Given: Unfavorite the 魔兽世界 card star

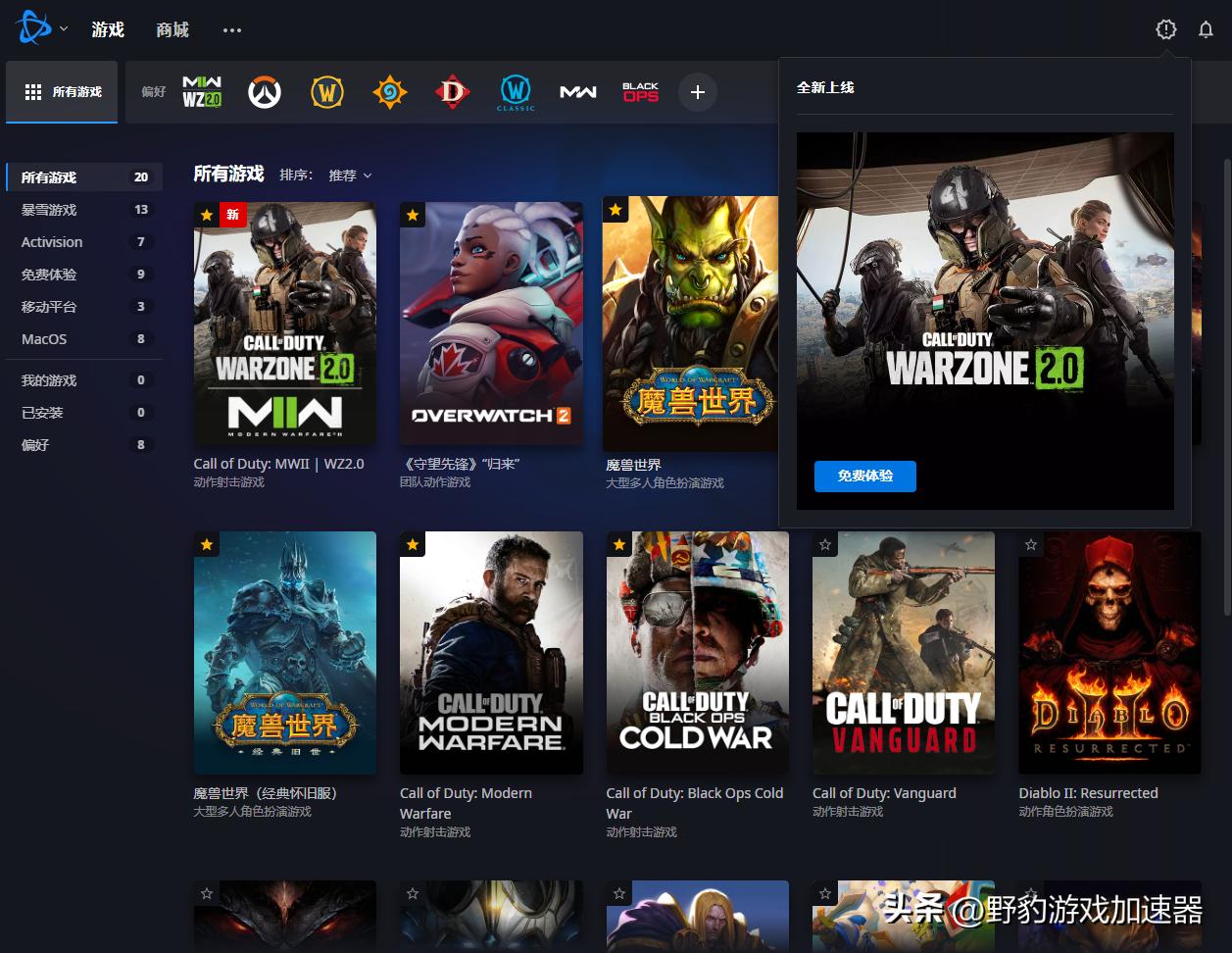Looking at the screenshot, I should 616,209.
